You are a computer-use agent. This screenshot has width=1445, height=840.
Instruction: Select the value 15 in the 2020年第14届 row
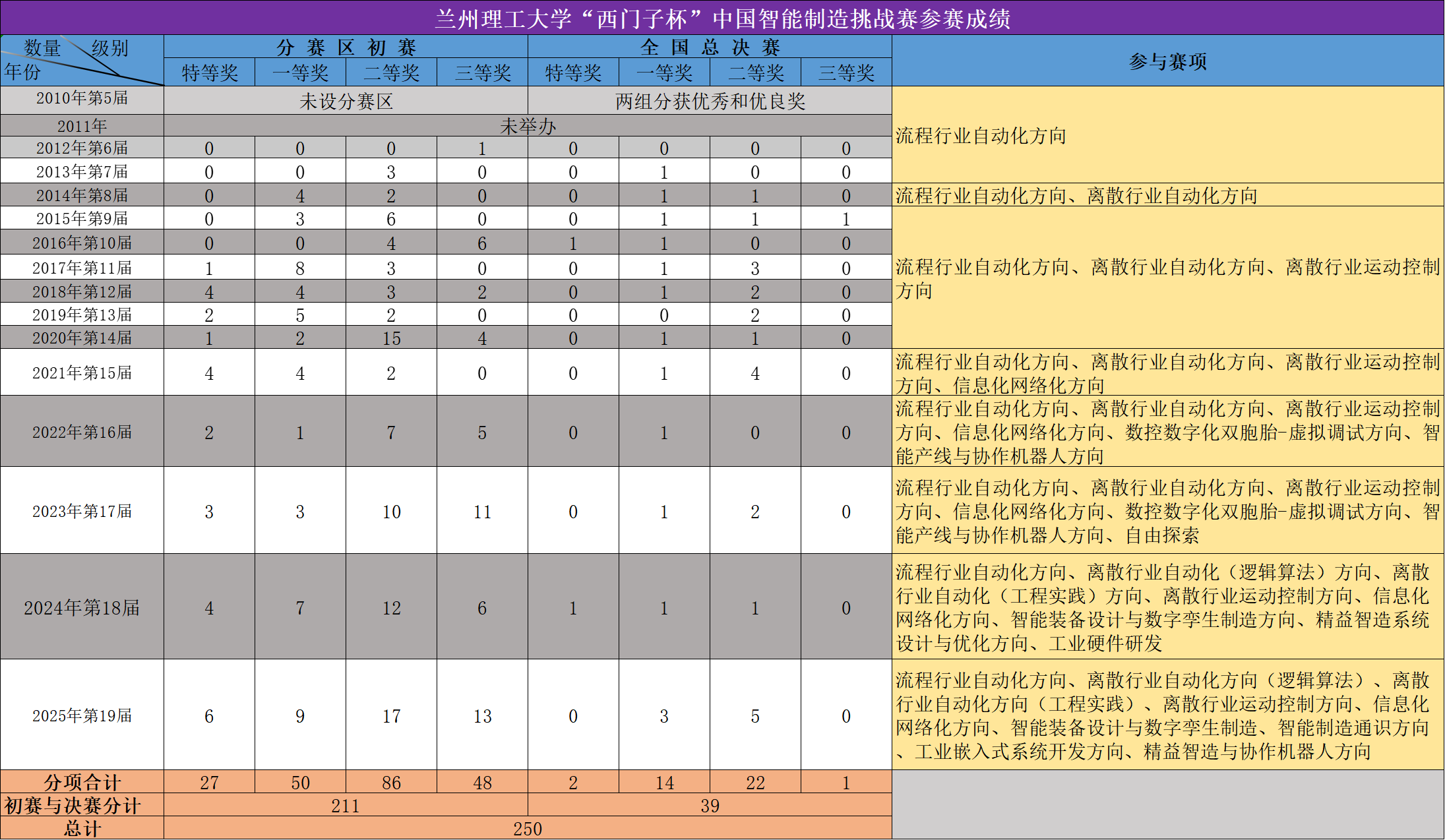coord(391,338)
